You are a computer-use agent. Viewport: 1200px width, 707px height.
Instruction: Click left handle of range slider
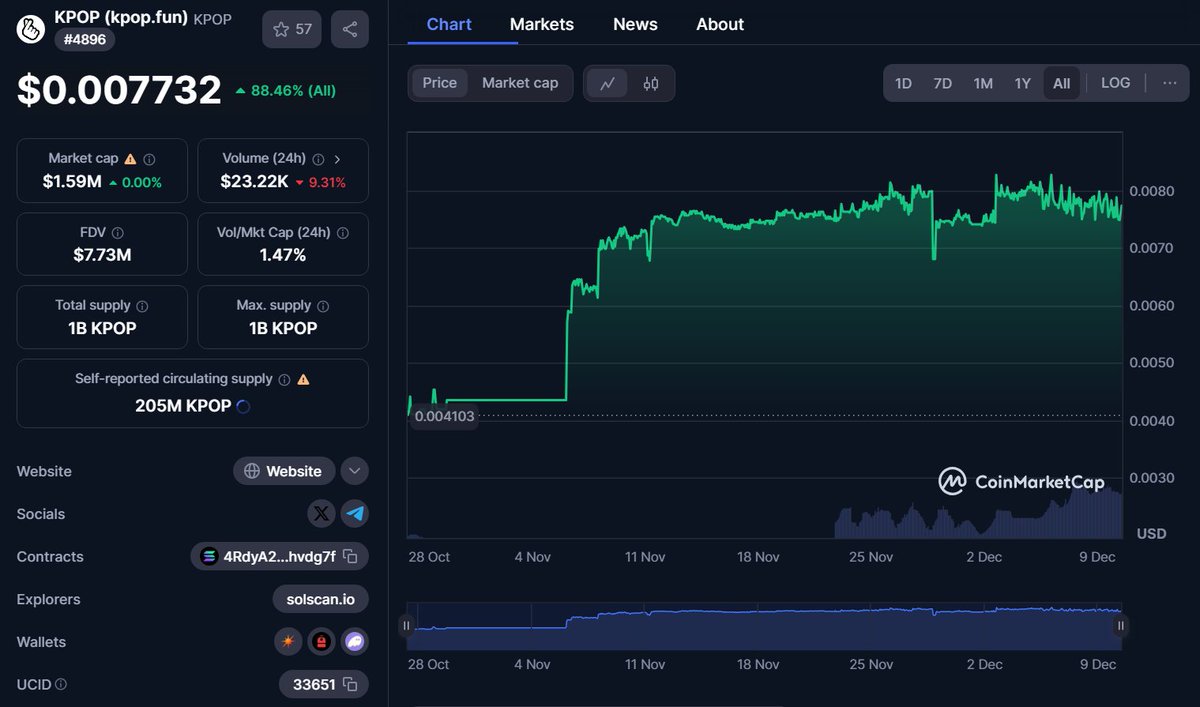(406, 626)
